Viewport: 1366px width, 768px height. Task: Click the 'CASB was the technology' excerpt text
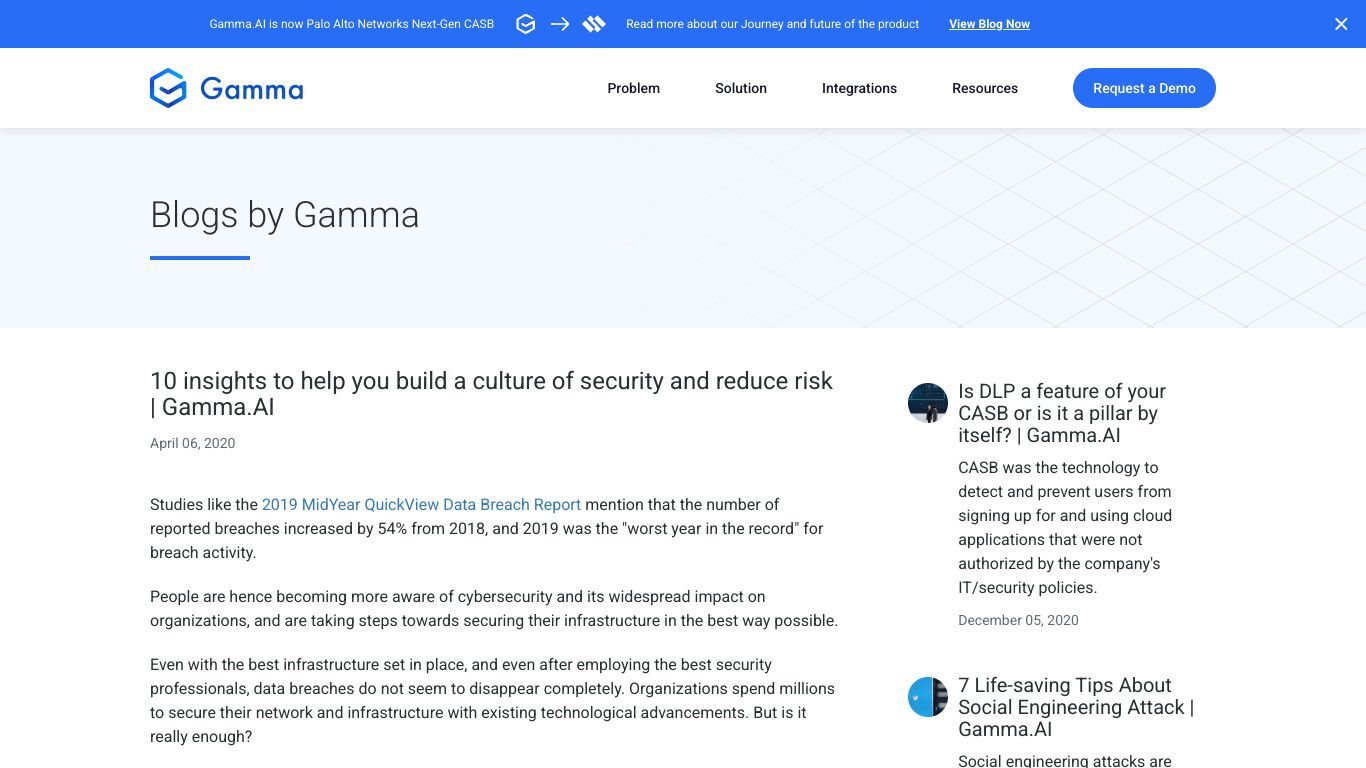pyautogui.click(x=1065, y=527)
